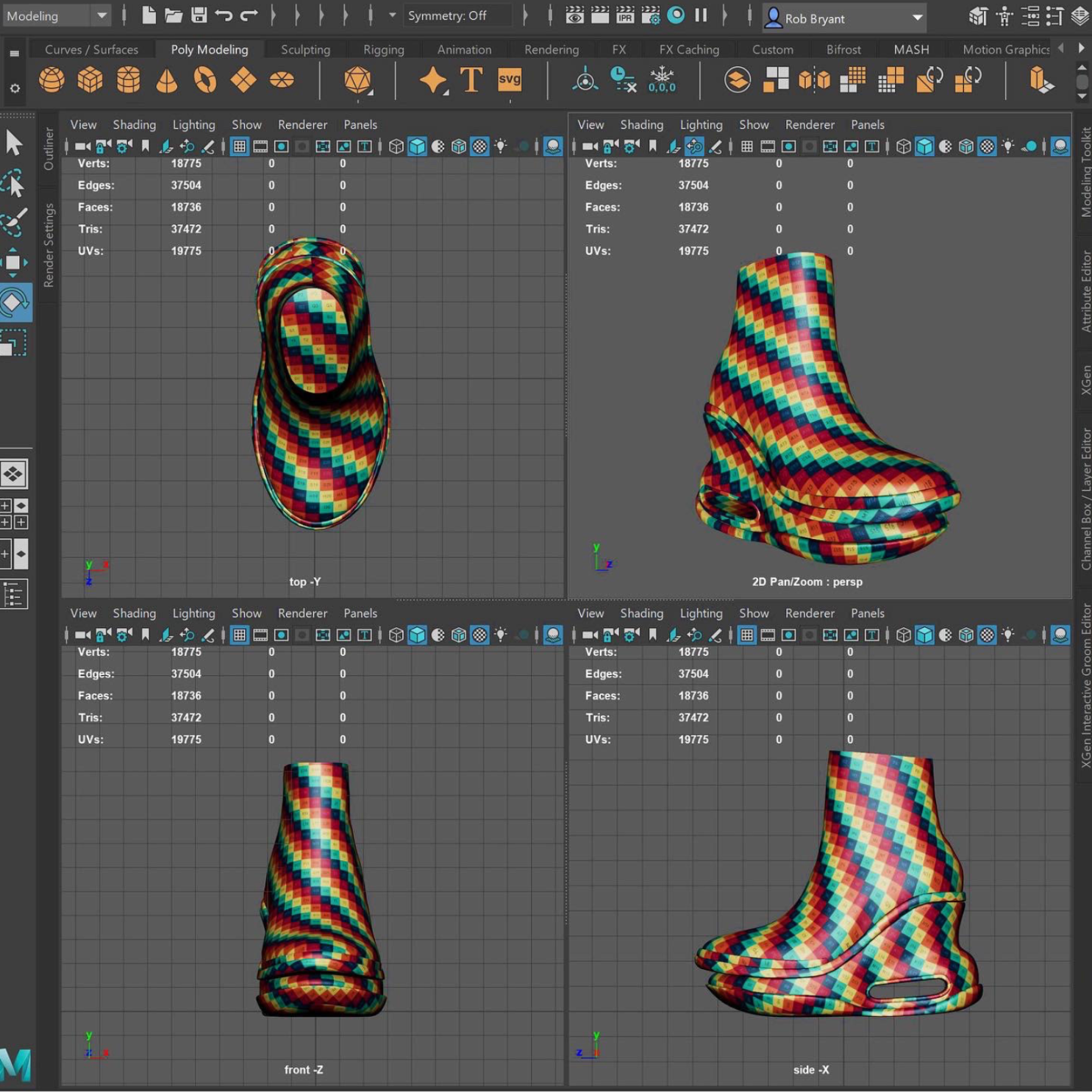Click the polygon cylinder shelf icon

(129, 79)
